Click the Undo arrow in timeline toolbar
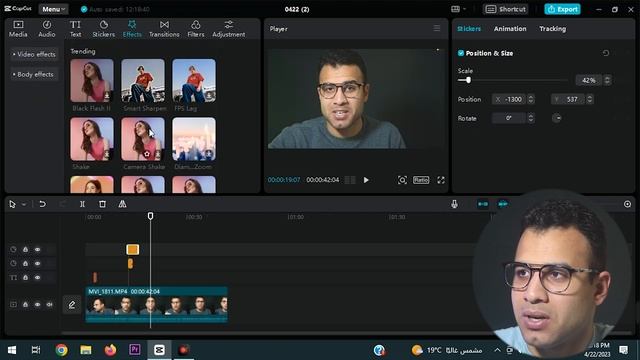This screenshot has height=360, width=640. (42, 204)
